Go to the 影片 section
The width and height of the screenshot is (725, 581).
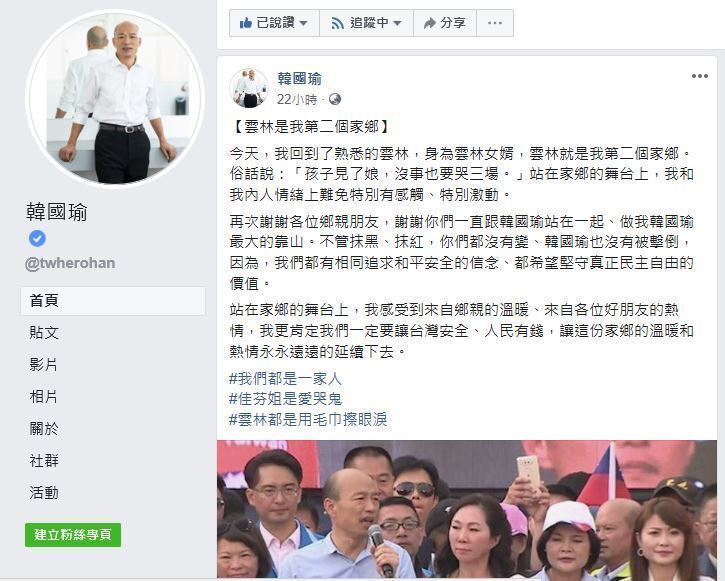(x=44, y=364)
